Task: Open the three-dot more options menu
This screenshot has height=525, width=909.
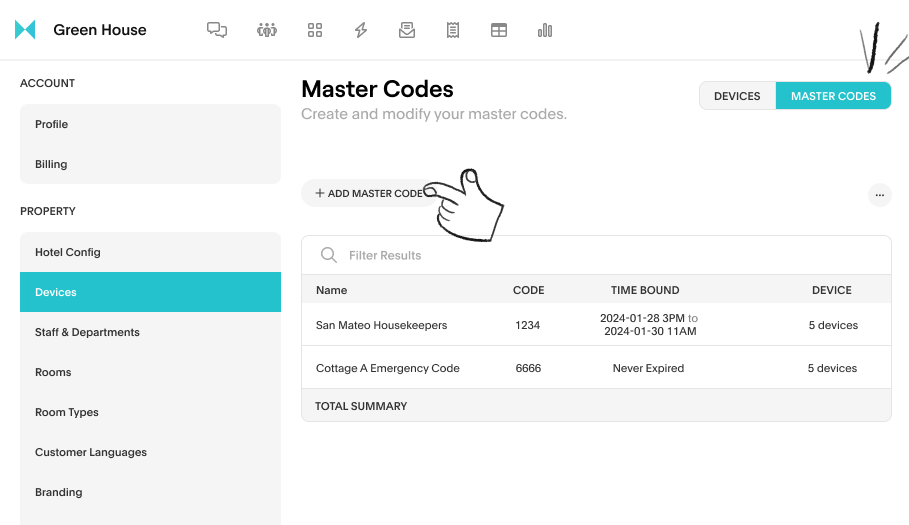Action: tap(879, 195)
